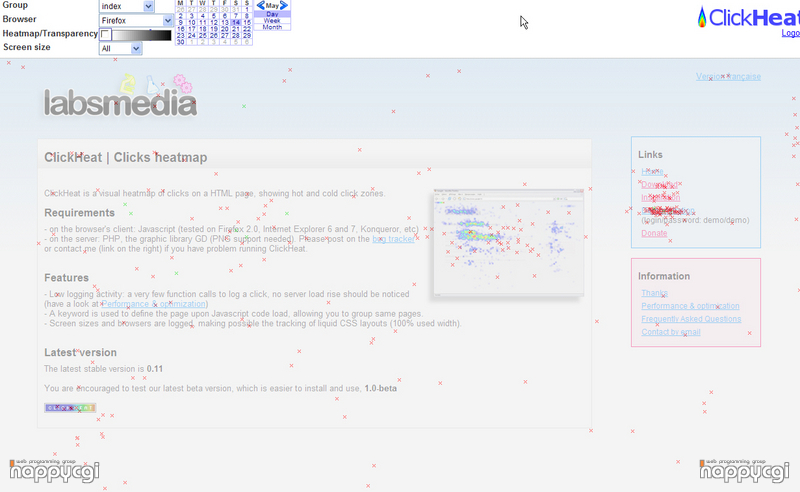Click the small ClickHeat badge under Latest version
The width and height of the screenshot is (800, 492).
pyautogui.click(x=70, y=408)
